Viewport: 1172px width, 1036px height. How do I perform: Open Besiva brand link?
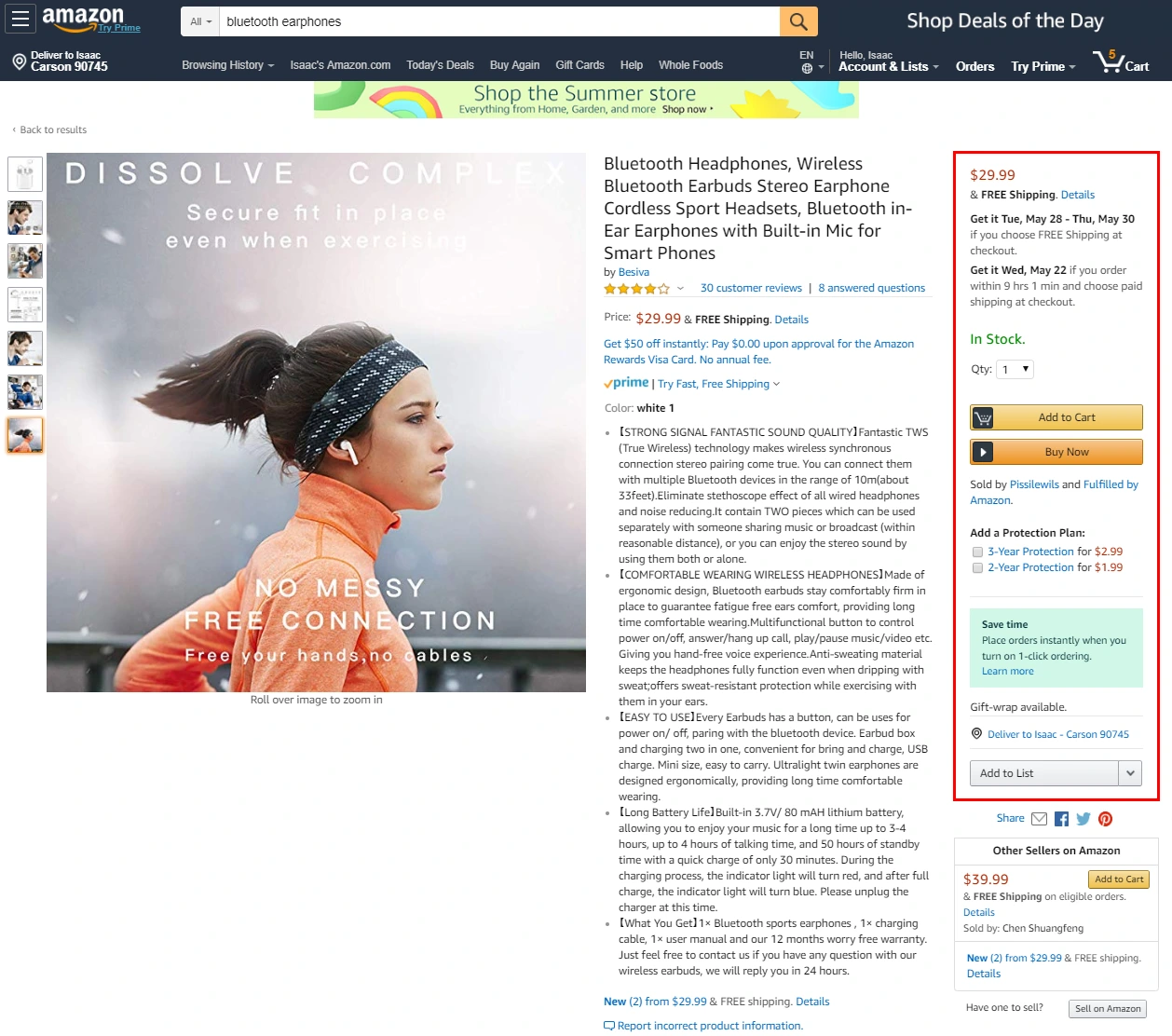coord(634,272)
